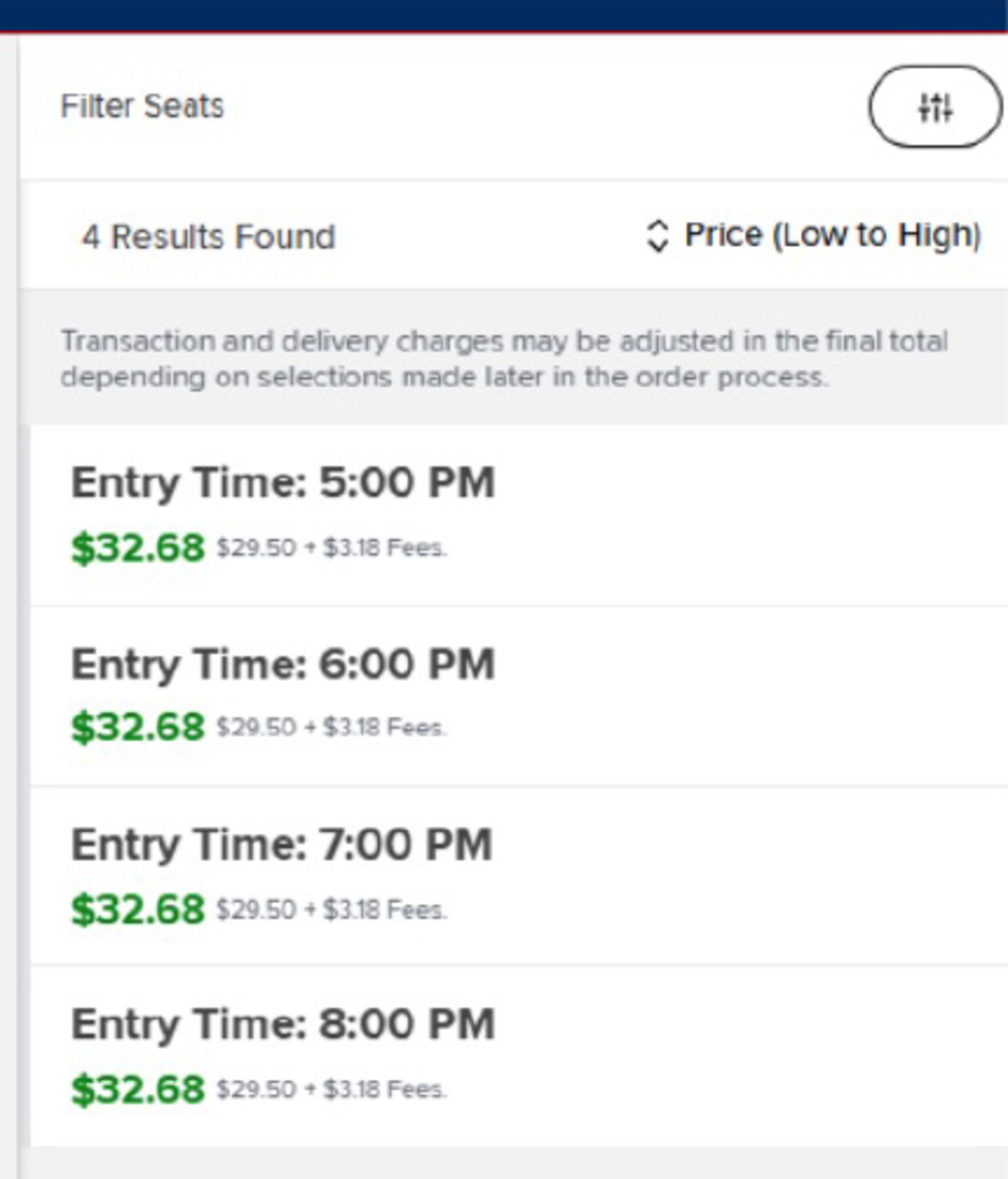Screen dimensions: 1008x1179
Task: Click the fees breakdown for 7:00 PM entry
Action: click(x=332, y=909)
